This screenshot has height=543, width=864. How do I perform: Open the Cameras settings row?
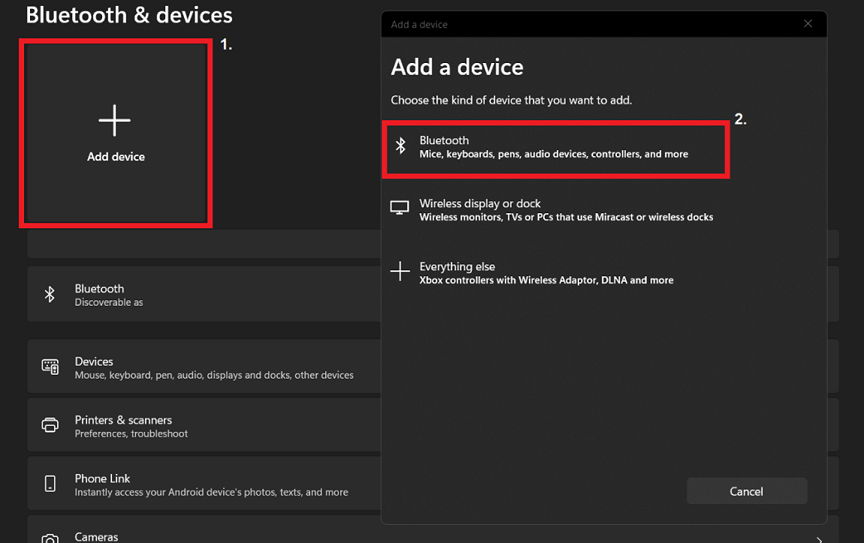pos(433,530)
